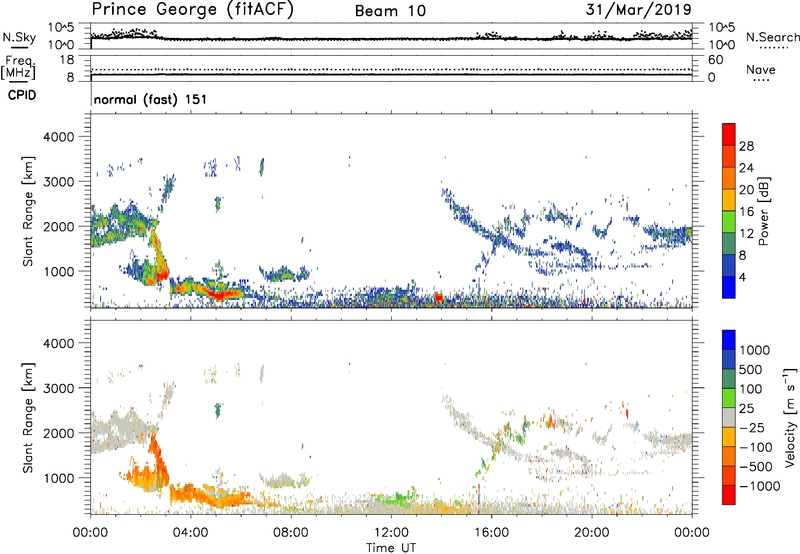Click the "18" tick on the frequency axis
This screenshot has width=800, height=554.
[67, 60]
